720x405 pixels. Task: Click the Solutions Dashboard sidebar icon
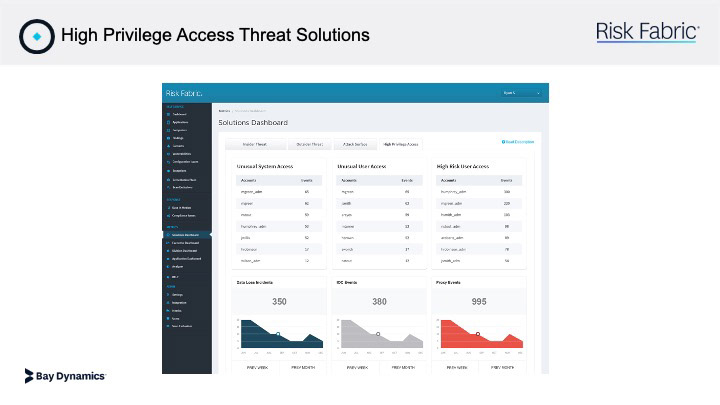[168, 235]
